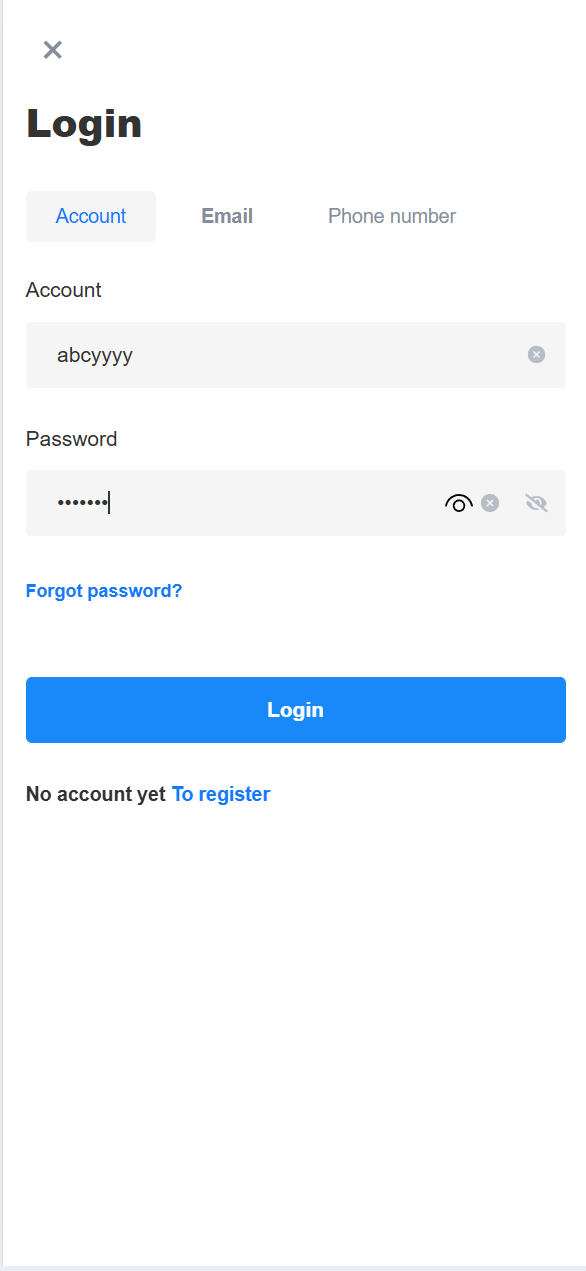Toggle the crossed-out eye visibility icon

pyautogui.click(x=537, y=503)
